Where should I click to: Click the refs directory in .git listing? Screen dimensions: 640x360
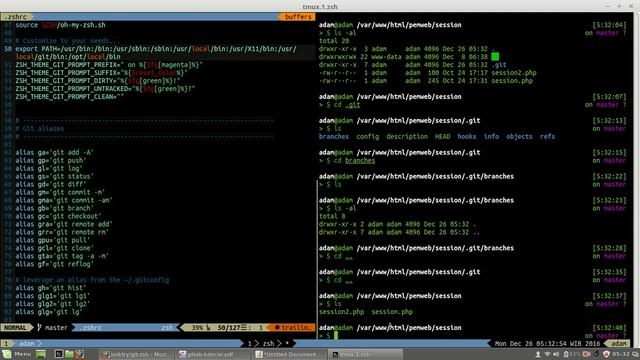click(547, 137)
